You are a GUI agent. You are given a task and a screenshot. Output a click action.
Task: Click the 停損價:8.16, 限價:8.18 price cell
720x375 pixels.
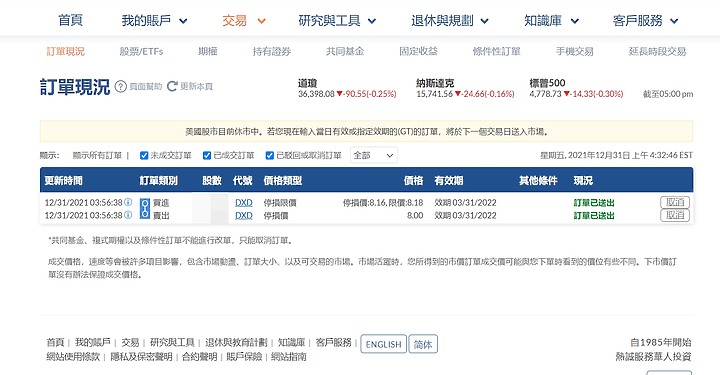[383, 202]
